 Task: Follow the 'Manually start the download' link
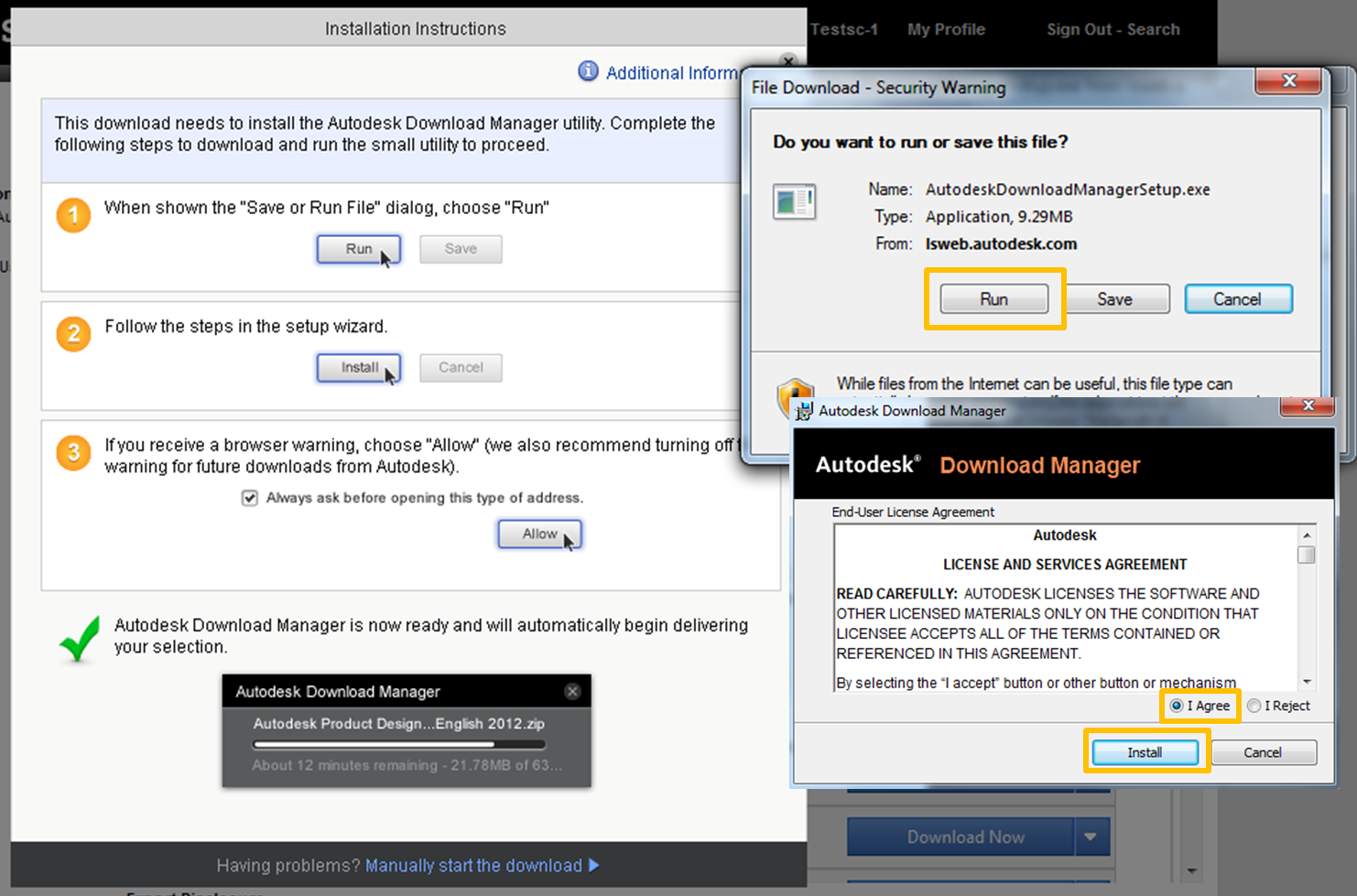[473, 865]
